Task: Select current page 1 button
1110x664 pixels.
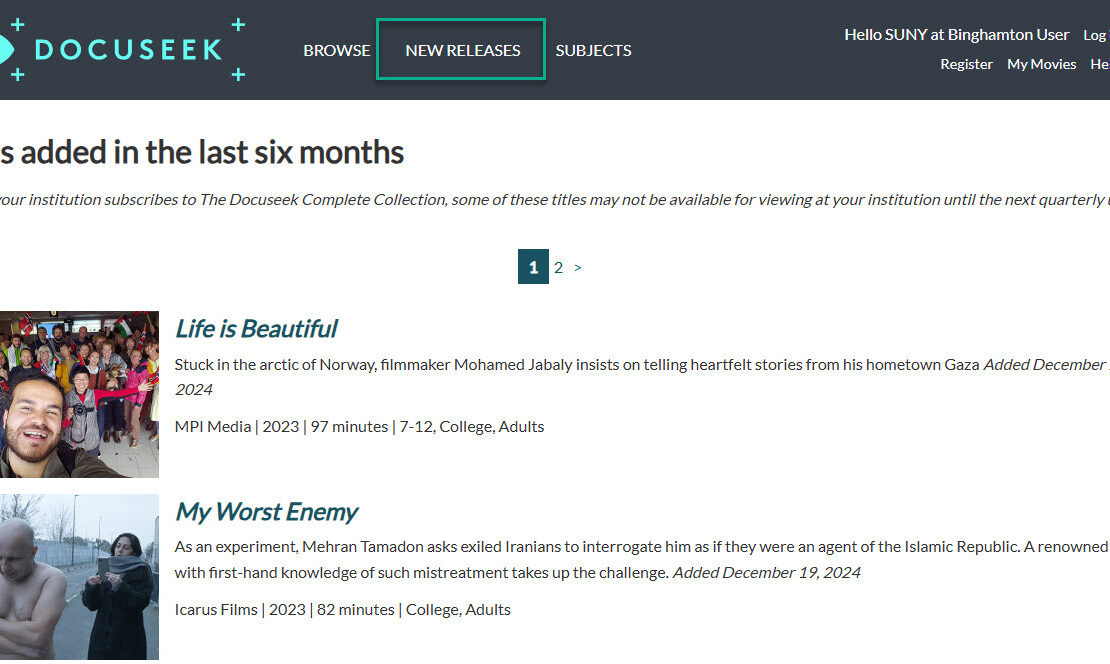Action: tap(533, 266)
